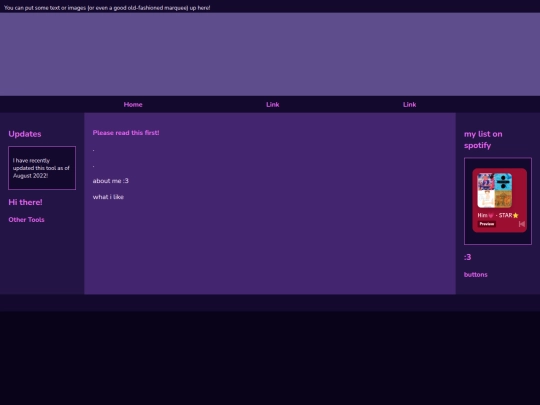The width and height of the screenshot is (540, 405).
Task: Open the last Link in the navigation bar
Action: click(x=409, y=105)
